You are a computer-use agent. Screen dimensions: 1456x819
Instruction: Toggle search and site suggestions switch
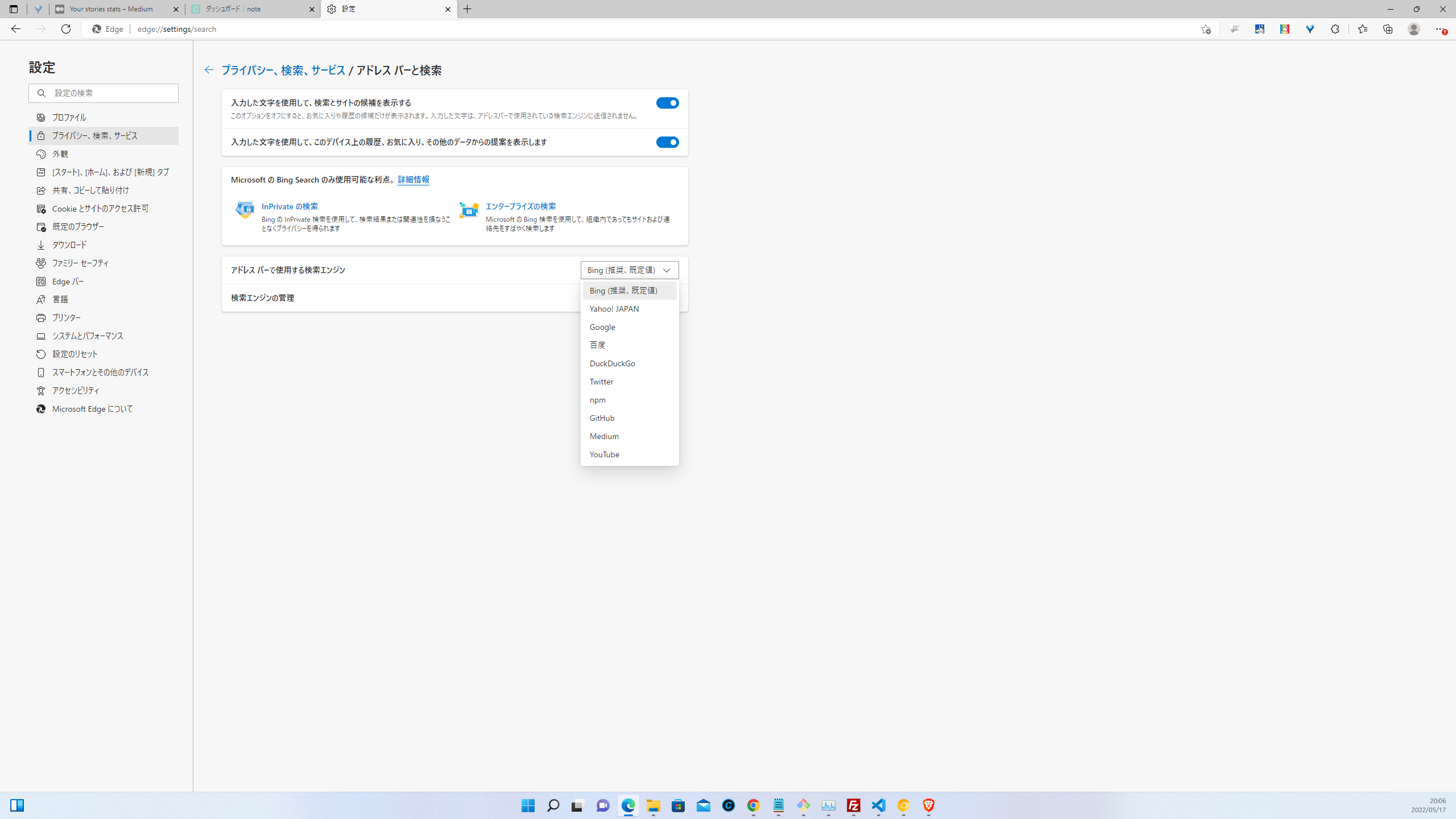coord(667,103)
